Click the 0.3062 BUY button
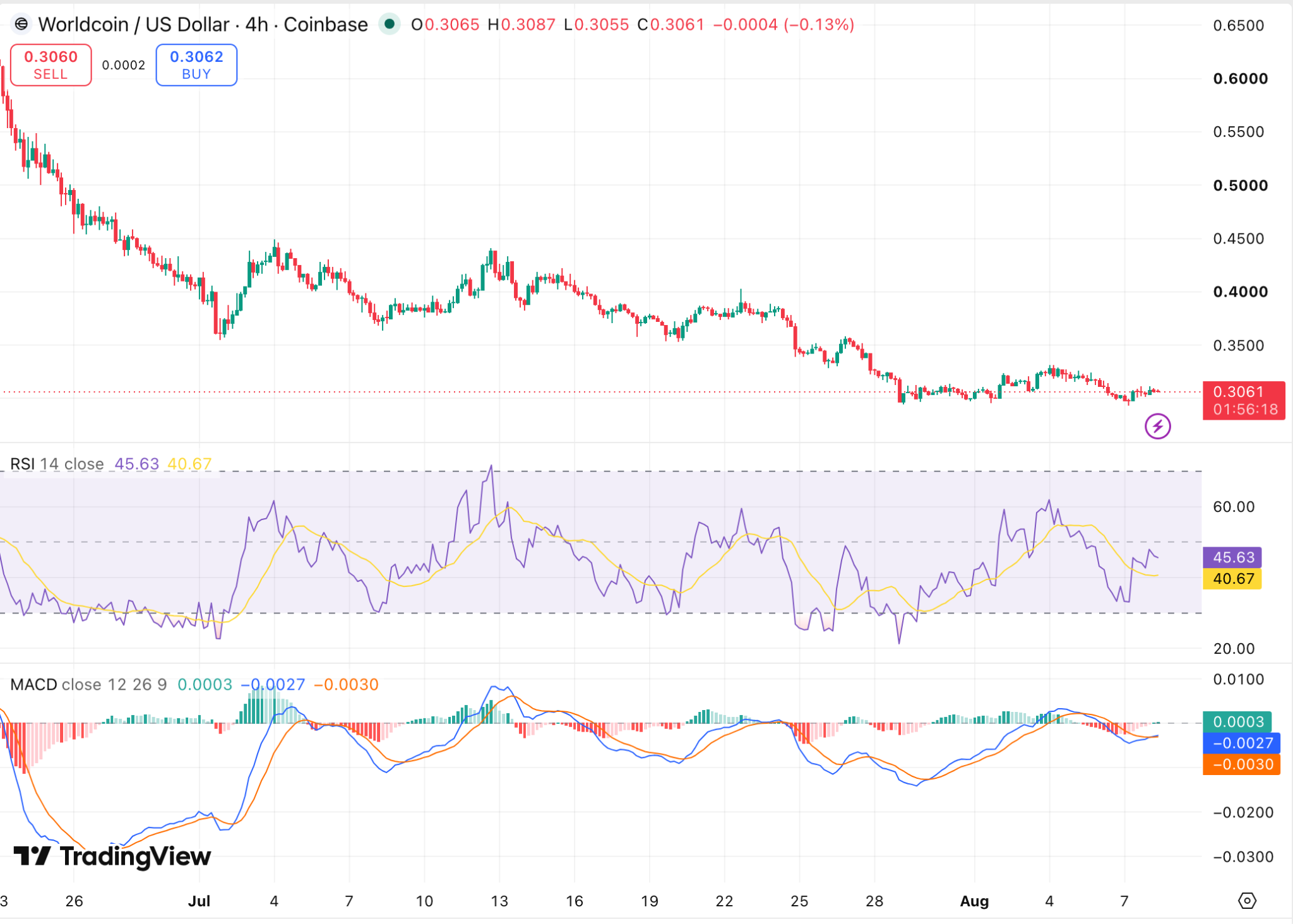The height and width of the screenshot is (924, 1293). [196, 65]
